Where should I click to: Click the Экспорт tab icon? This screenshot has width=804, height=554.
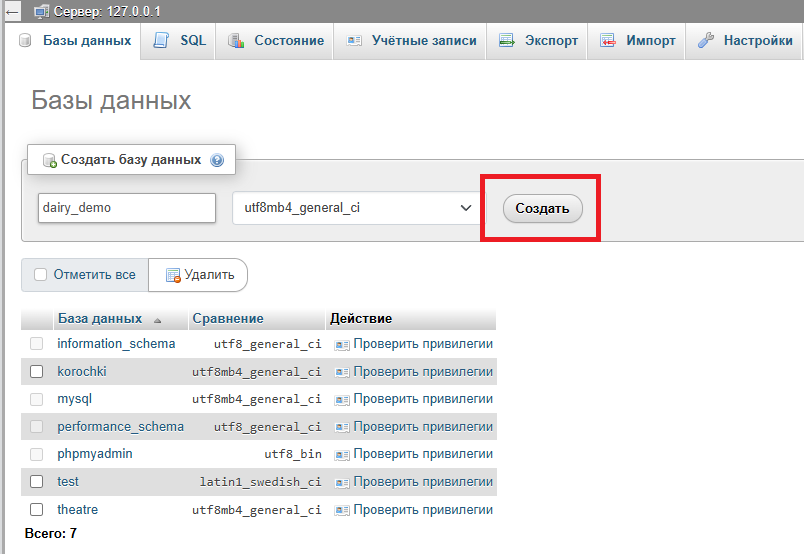[x=507, y=41]
